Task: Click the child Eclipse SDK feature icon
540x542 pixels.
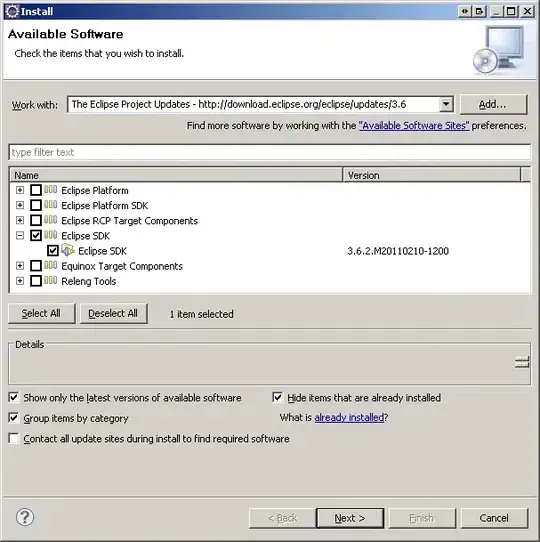Action: (x=68, y=250)
